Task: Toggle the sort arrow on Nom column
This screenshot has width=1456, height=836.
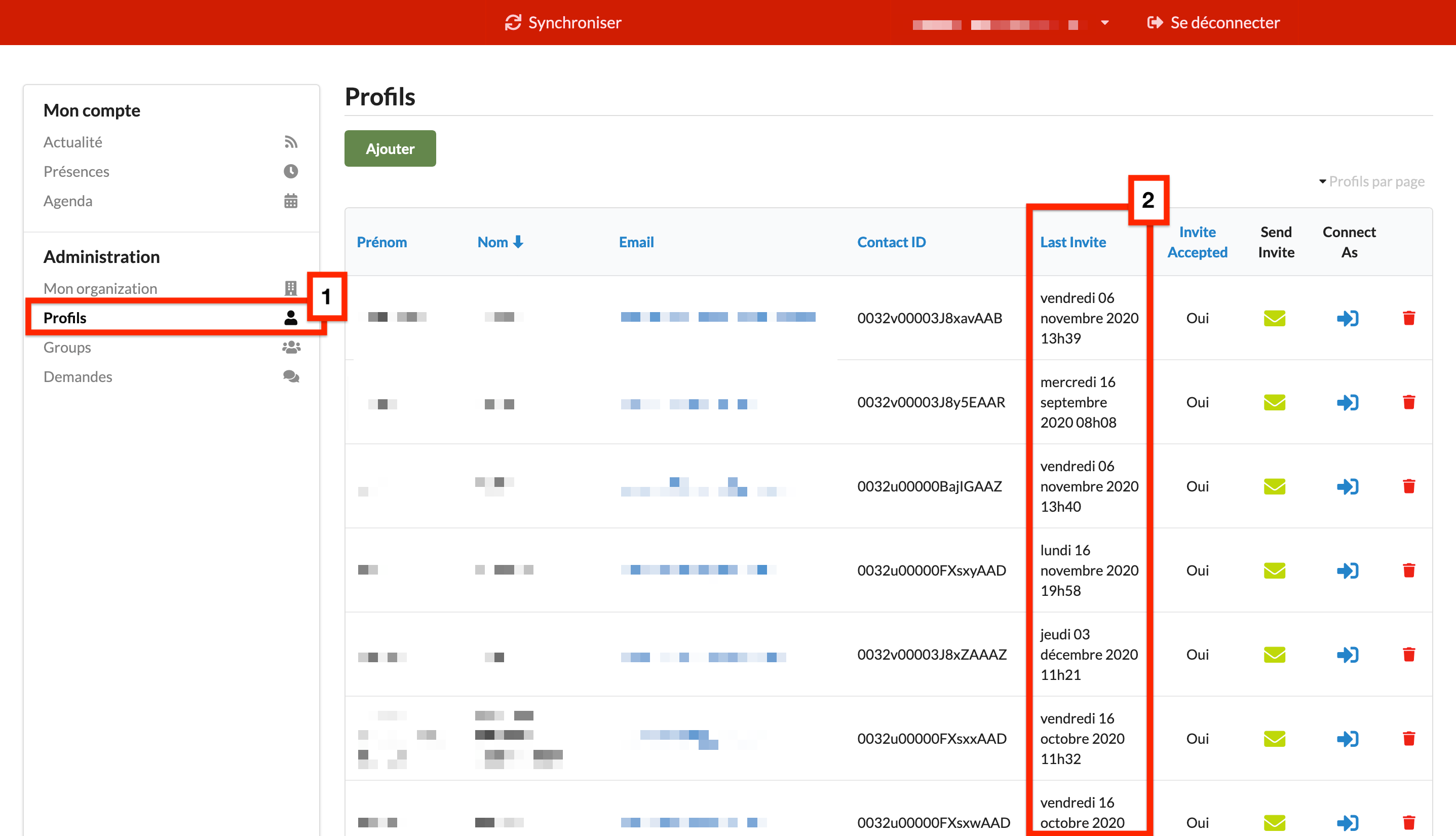Action: tap(518, 242)
